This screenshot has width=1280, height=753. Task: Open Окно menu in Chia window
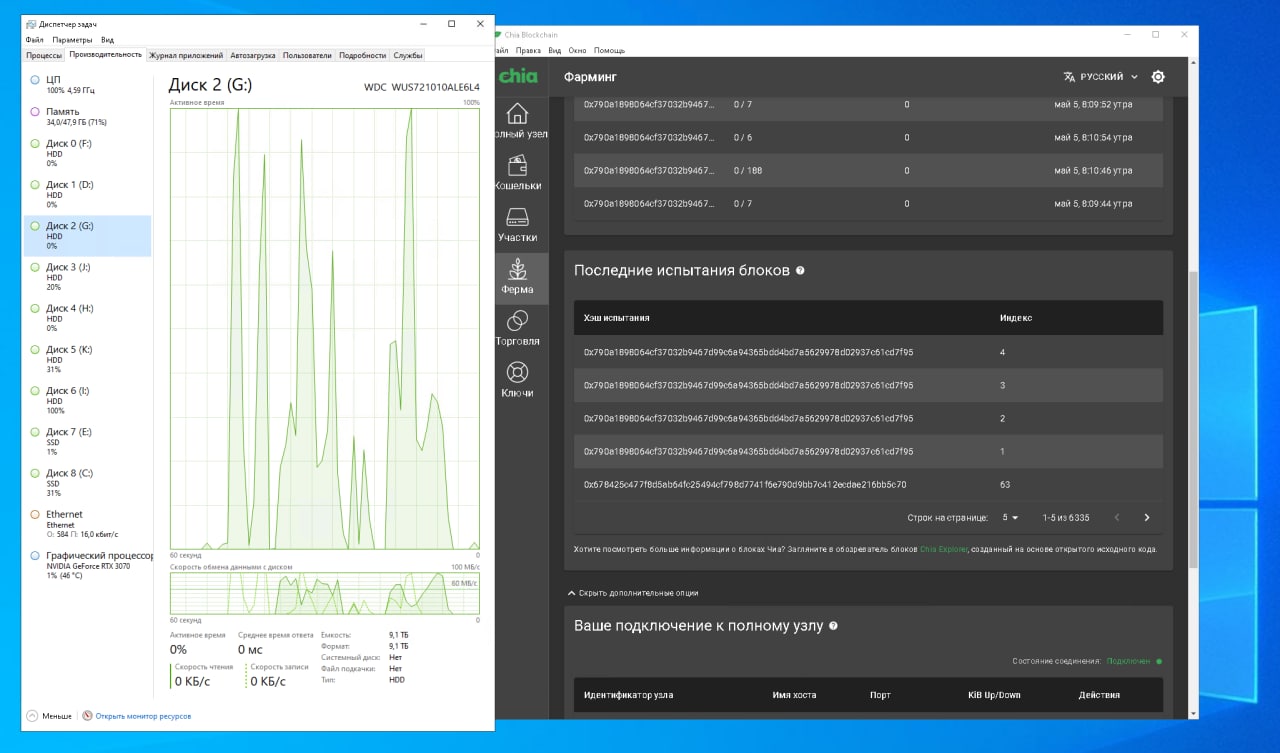coord(578,50)
